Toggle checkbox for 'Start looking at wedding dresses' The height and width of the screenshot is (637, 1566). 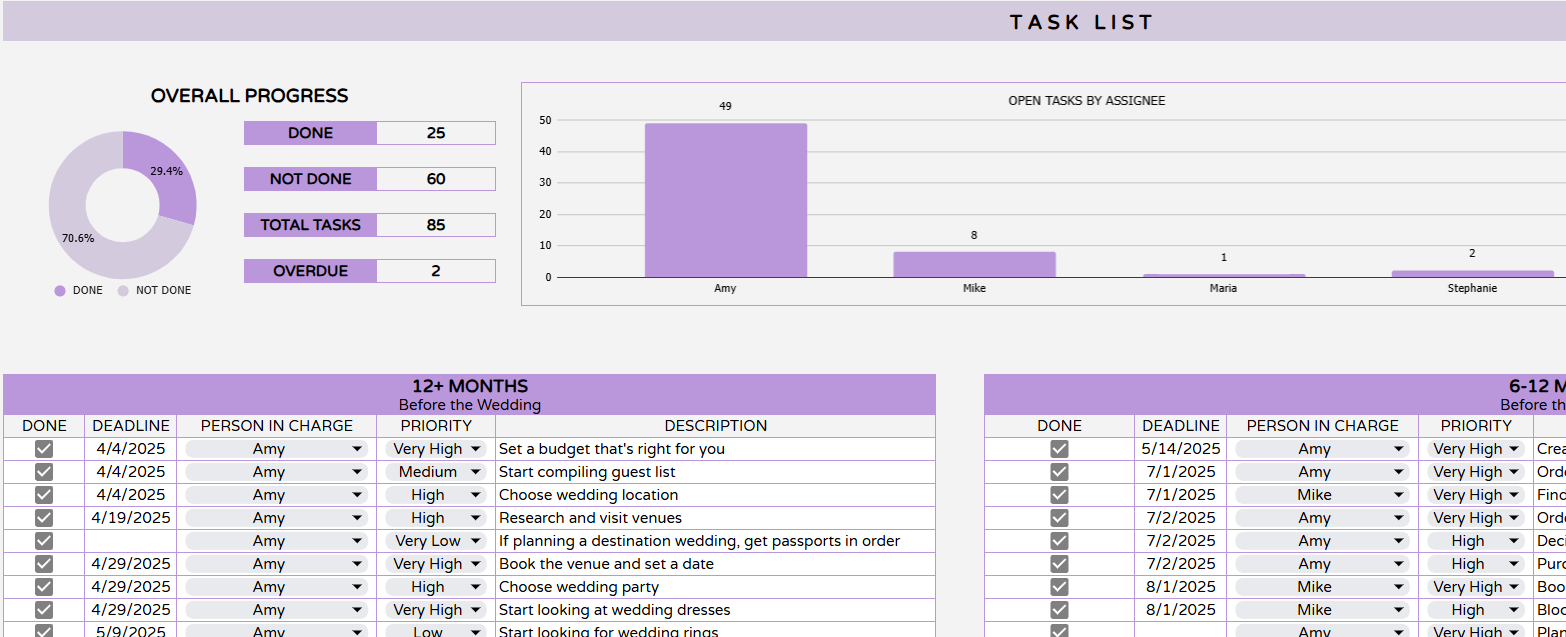(x=44, y=610)
